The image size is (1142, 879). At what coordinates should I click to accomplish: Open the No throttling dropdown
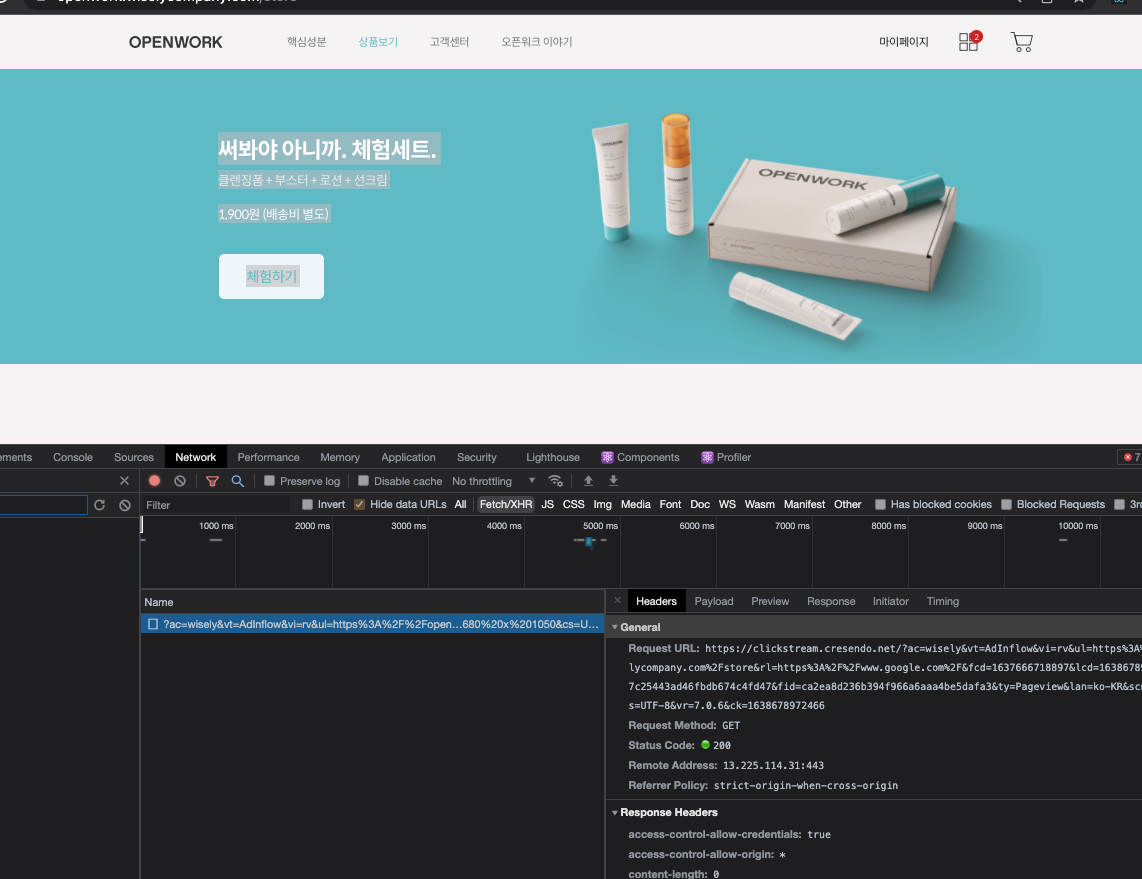pos(493,481)
